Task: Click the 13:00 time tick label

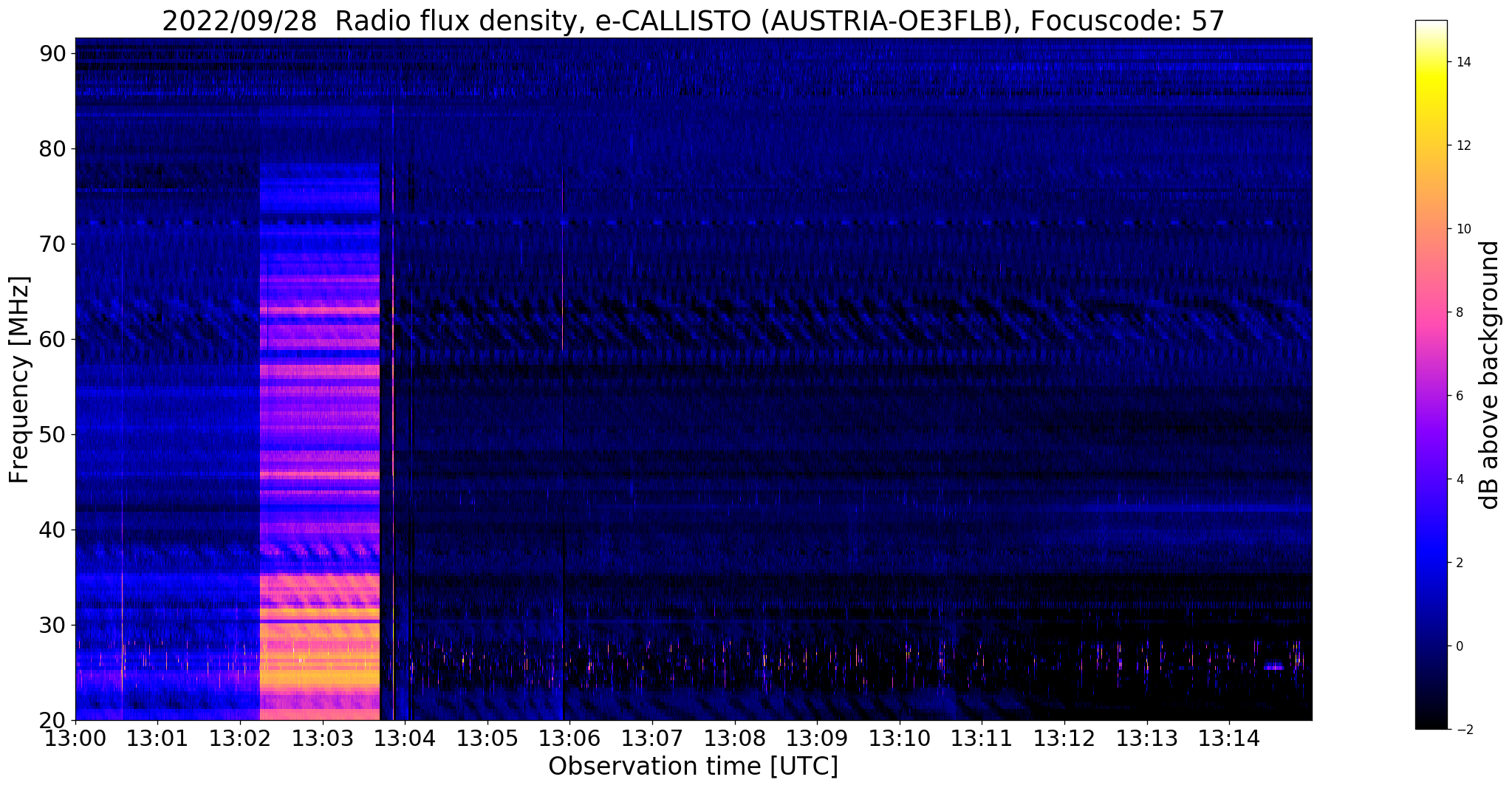Action: click(x=75, y=737)
